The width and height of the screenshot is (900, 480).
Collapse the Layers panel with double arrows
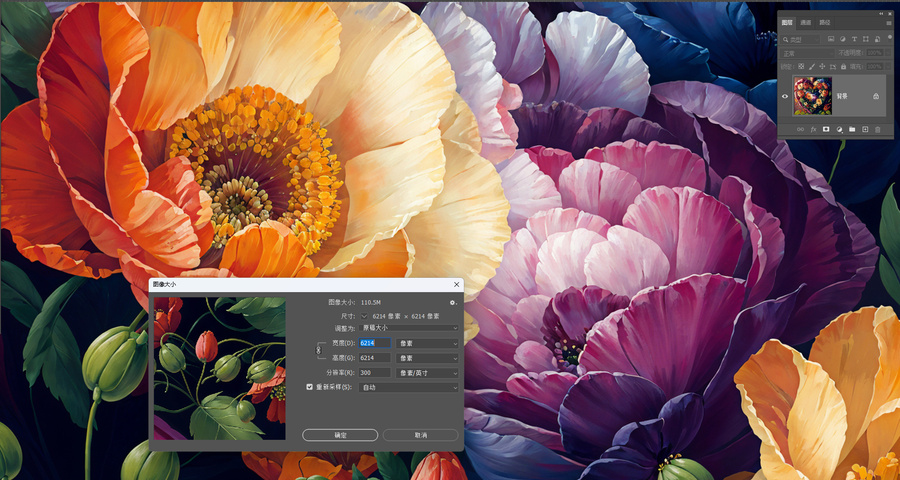coord(881,14)
